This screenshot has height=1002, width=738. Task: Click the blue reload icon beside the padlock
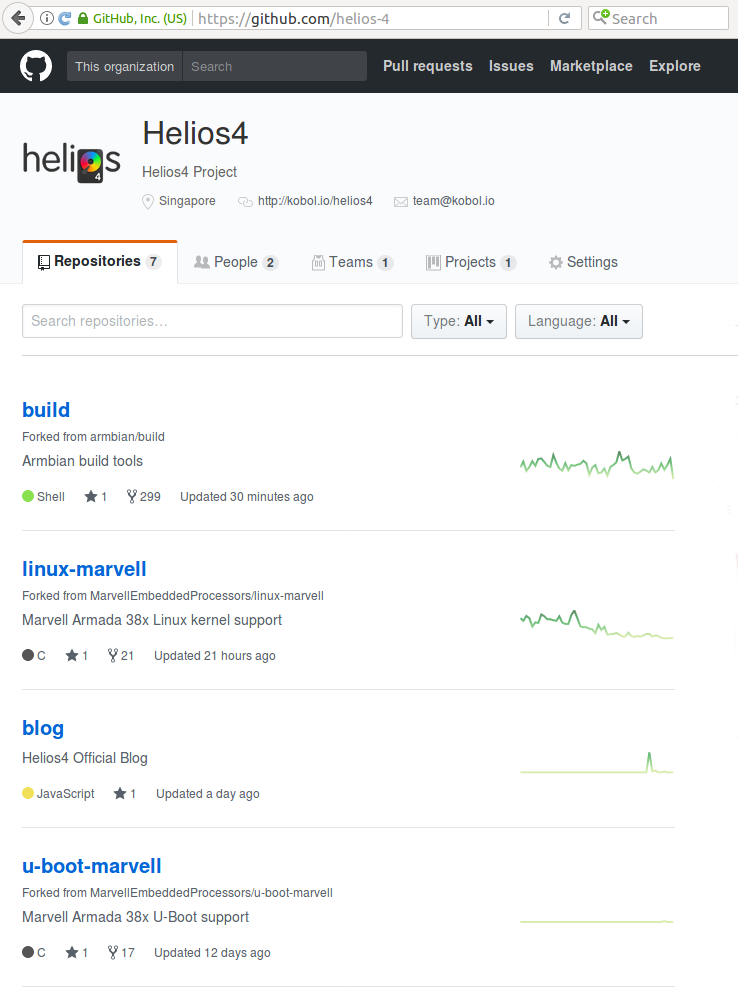pos(65,19)
